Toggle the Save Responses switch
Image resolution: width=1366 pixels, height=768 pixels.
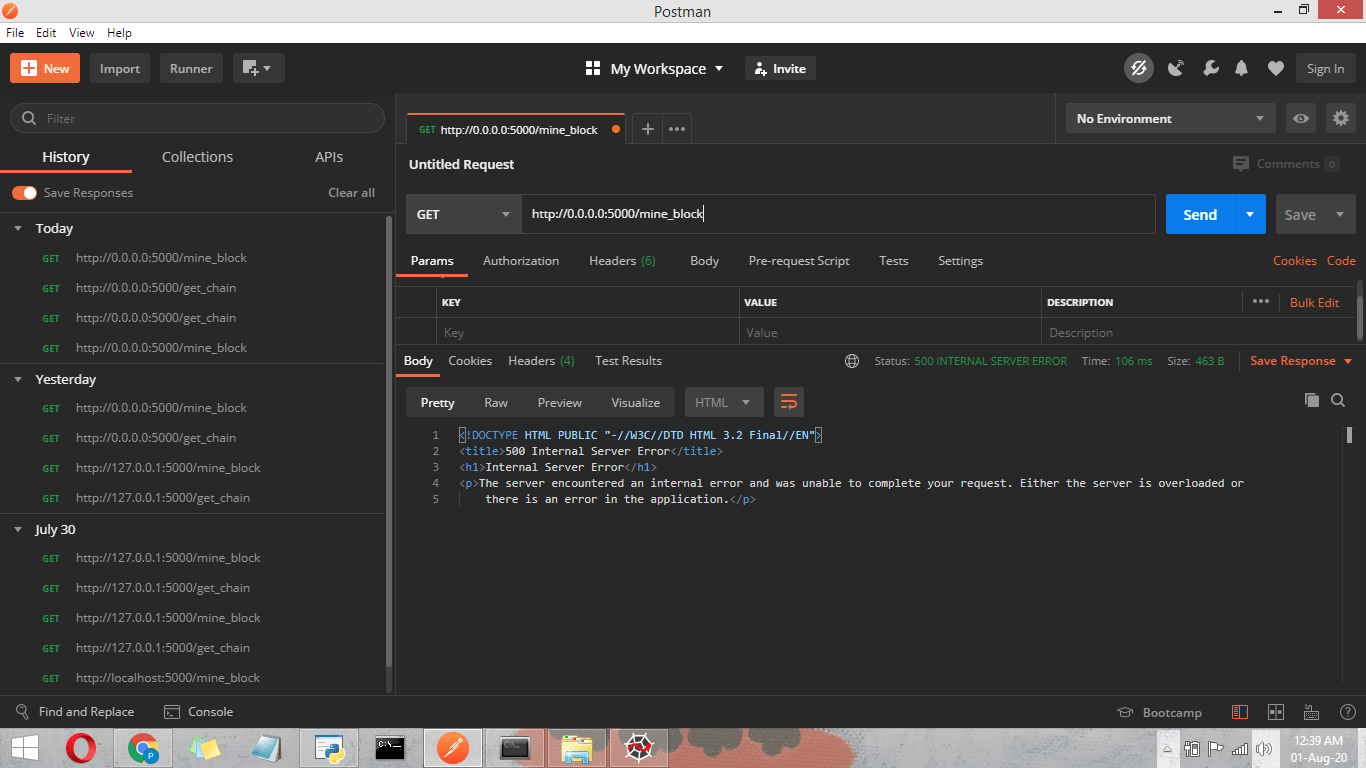[25, 192]
